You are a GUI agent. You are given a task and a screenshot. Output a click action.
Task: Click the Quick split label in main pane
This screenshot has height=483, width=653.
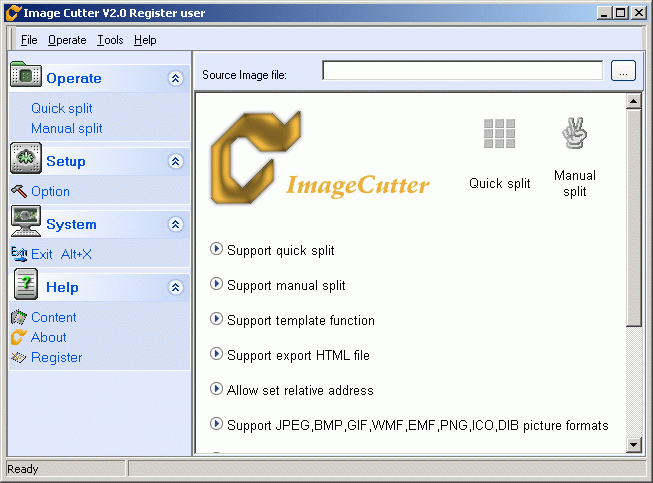500,184
